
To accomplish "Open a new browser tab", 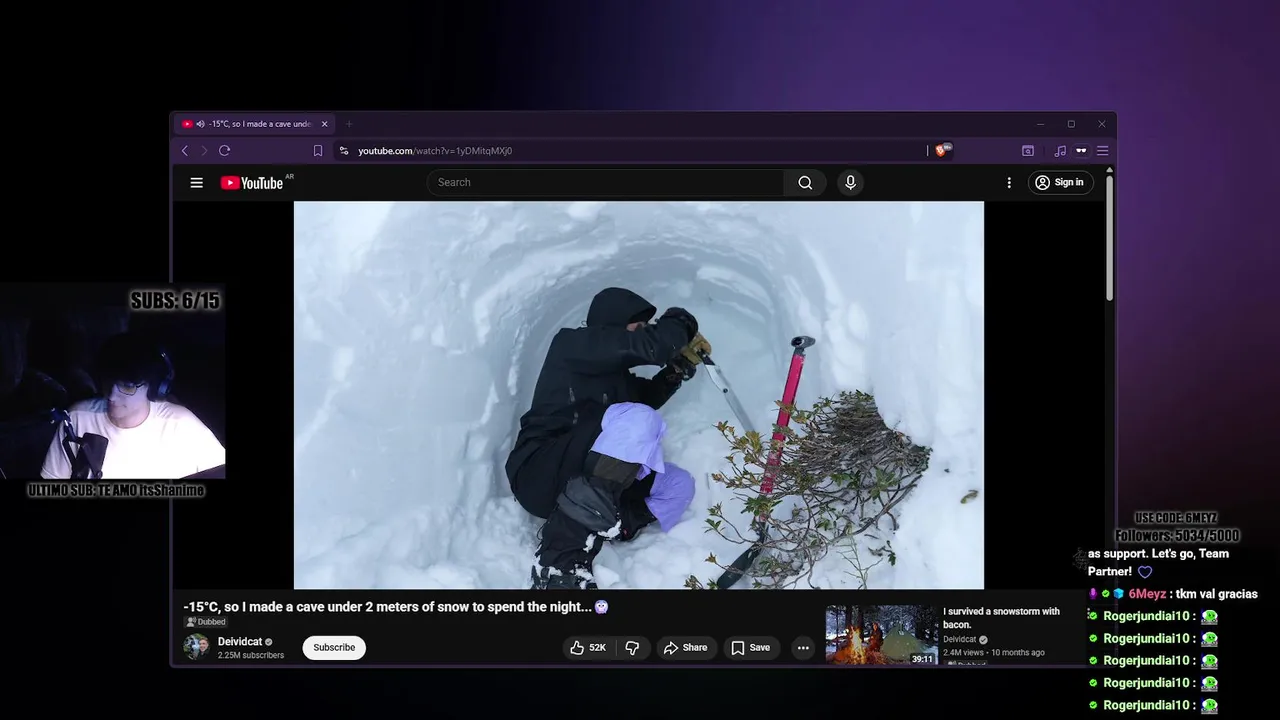I will (349, 124).
